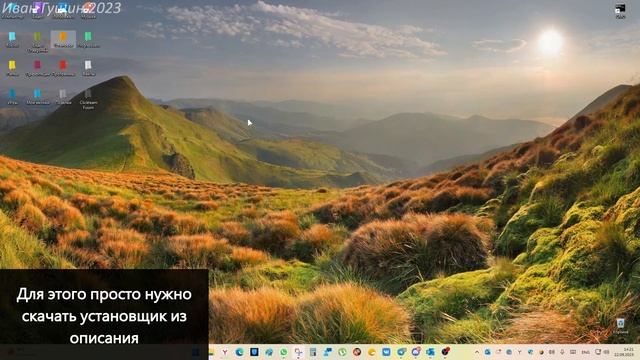640x360 pixels.
Task: Open the red and black icon at taskbar end
Action: pyautogui.click(x=445, y=351)
